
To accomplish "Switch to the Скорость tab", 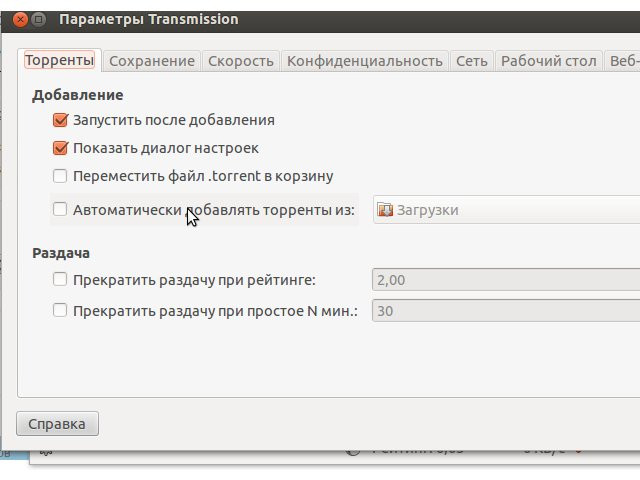I will (x=241, y=61).
